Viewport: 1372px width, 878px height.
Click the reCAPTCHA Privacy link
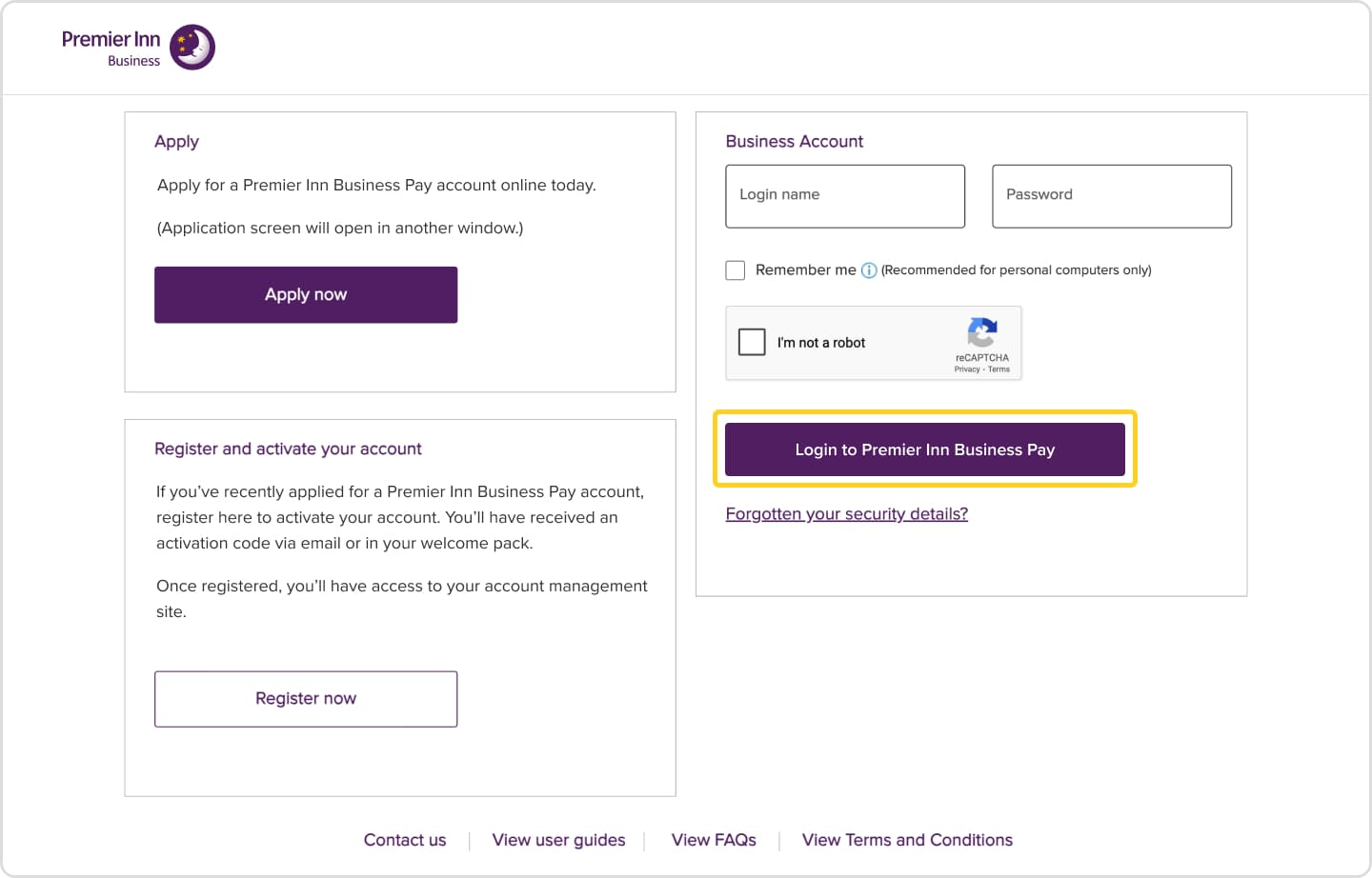(967, 369)
